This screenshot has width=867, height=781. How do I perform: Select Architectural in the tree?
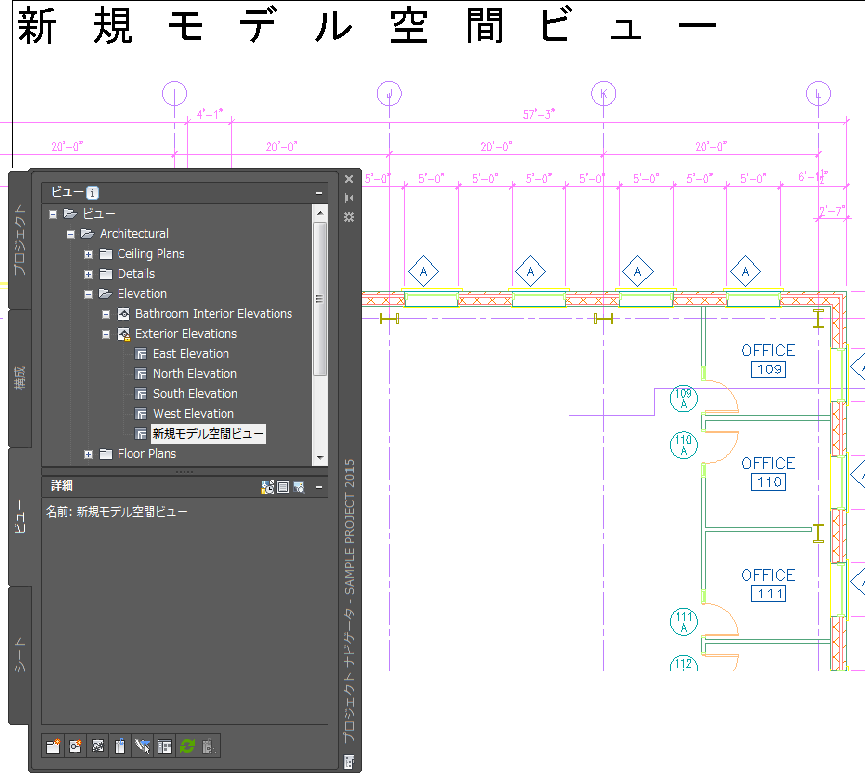(134, 234)
